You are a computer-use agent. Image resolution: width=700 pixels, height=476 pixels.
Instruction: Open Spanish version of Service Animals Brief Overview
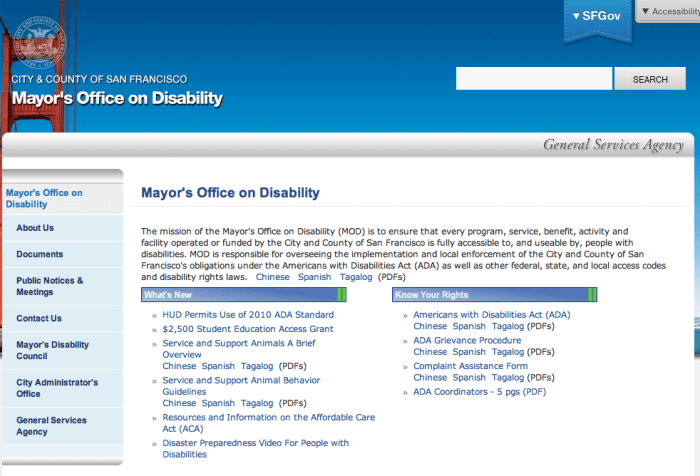tap(218, 366)
